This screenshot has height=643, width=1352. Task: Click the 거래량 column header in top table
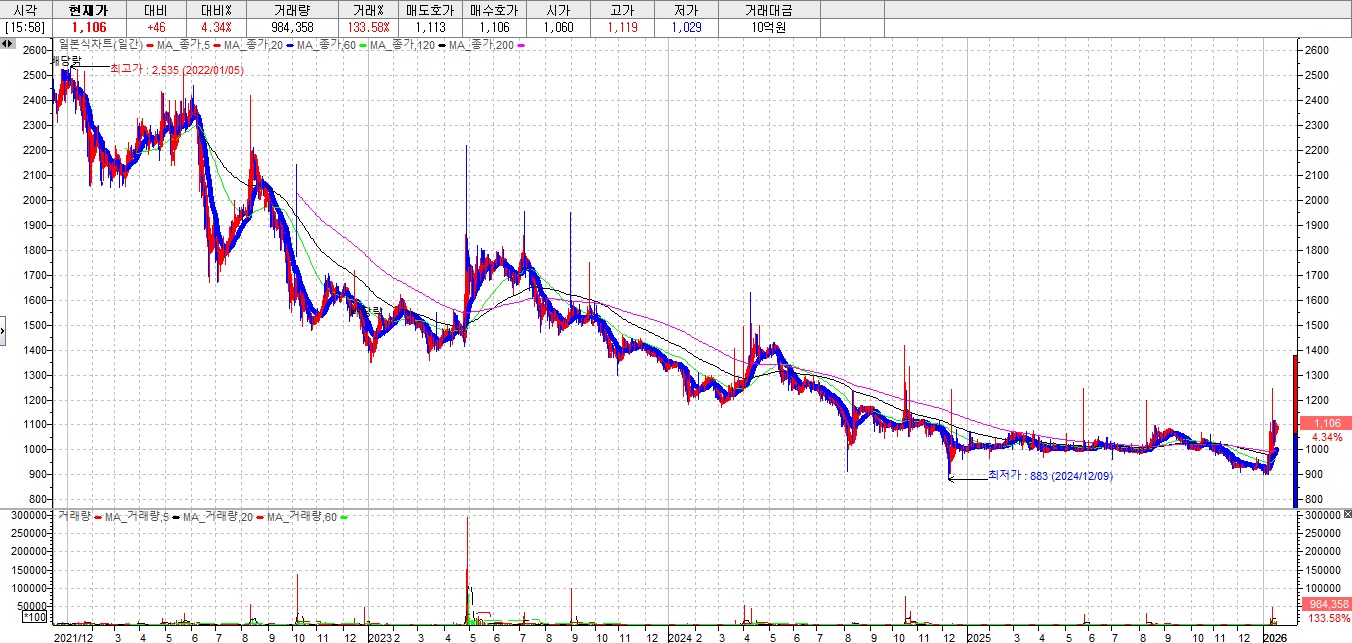[x=293, y=9]
